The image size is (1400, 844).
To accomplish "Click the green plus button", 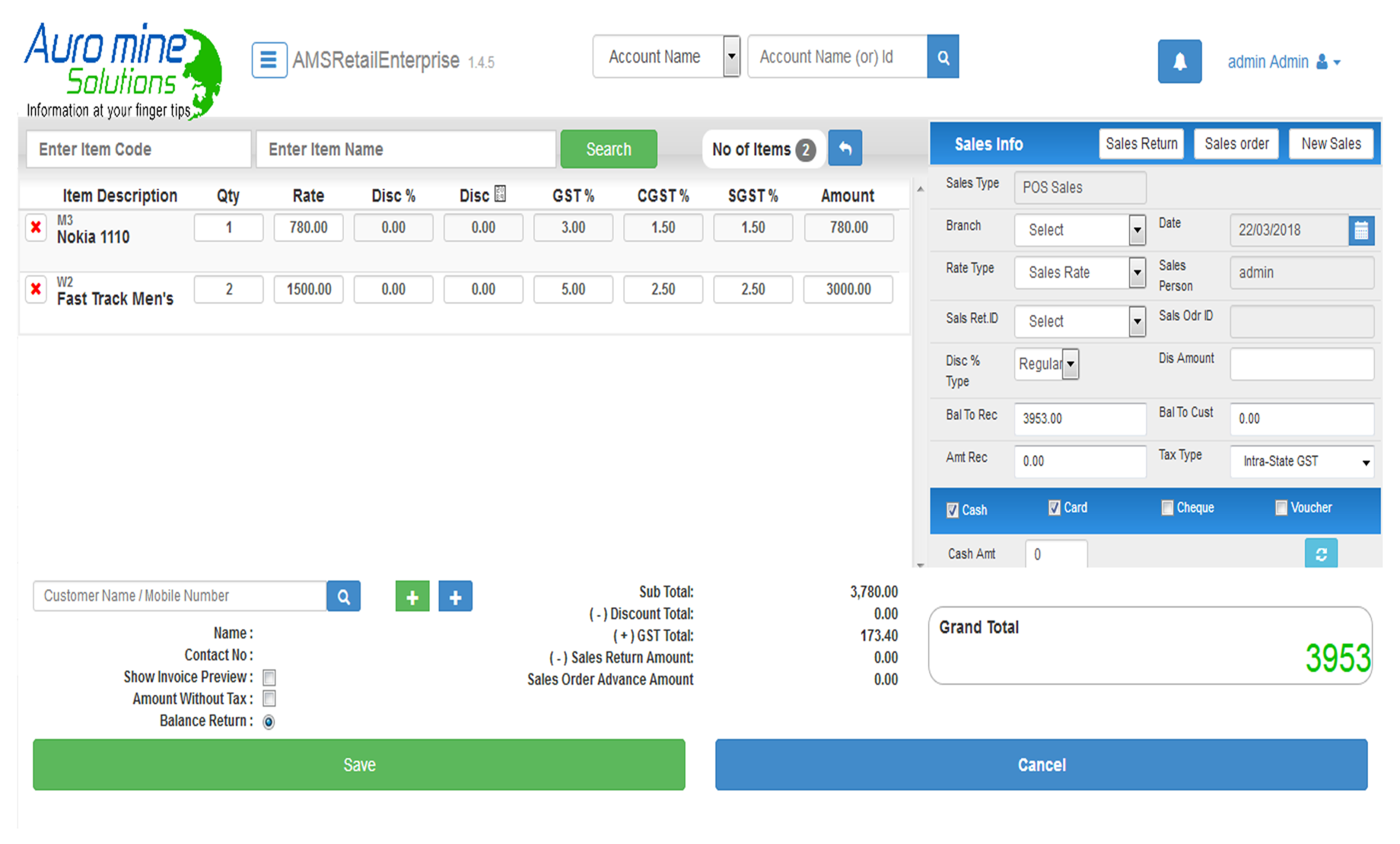I will click(412, 596).
